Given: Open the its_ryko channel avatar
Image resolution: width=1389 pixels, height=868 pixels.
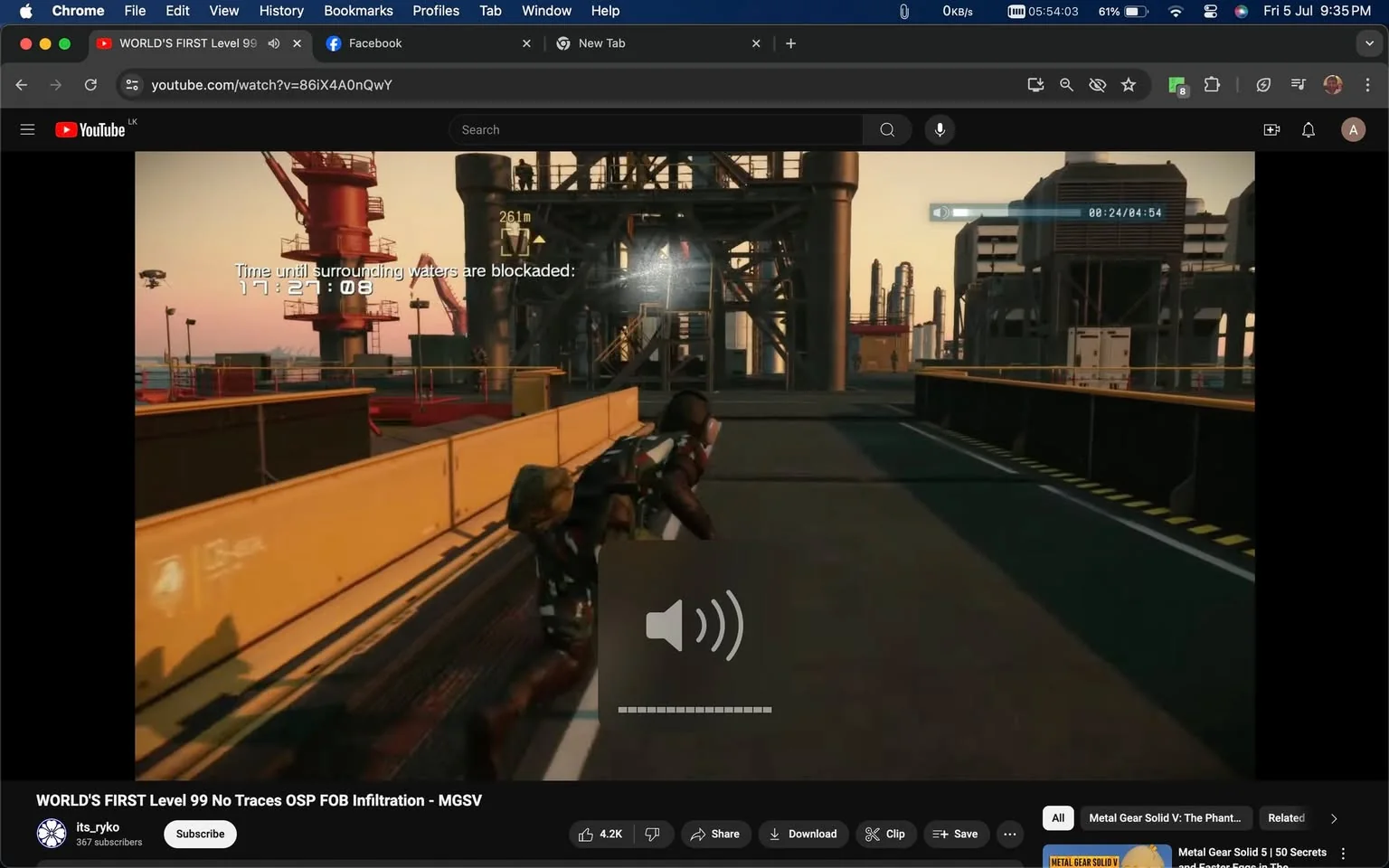Looking at the screenshot, I should click(x=52, y=833).
